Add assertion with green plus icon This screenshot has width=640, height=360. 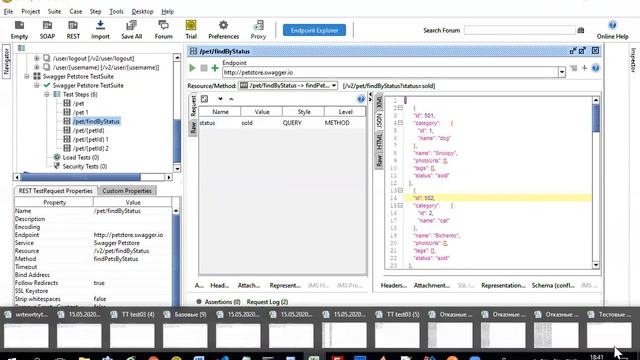pos(215,68)
